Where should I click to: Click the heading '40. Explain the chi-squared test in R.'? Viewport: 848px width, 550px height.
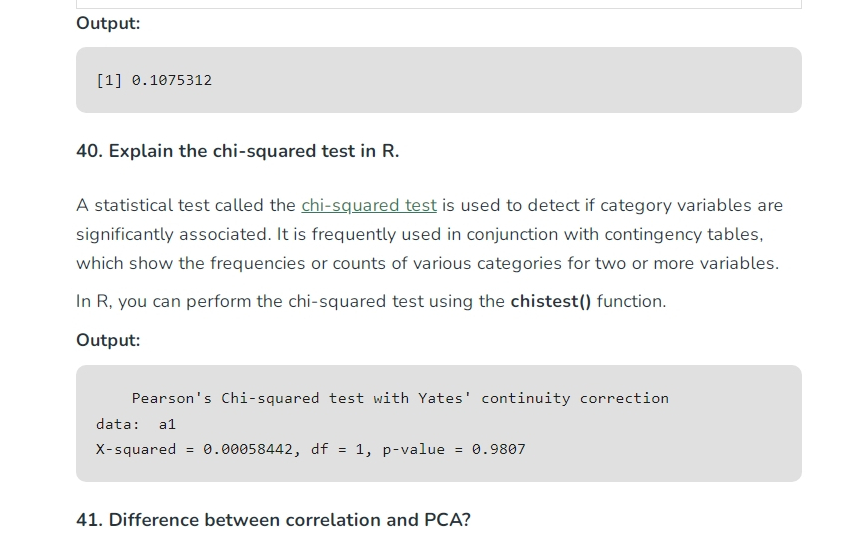pos(237,151)
